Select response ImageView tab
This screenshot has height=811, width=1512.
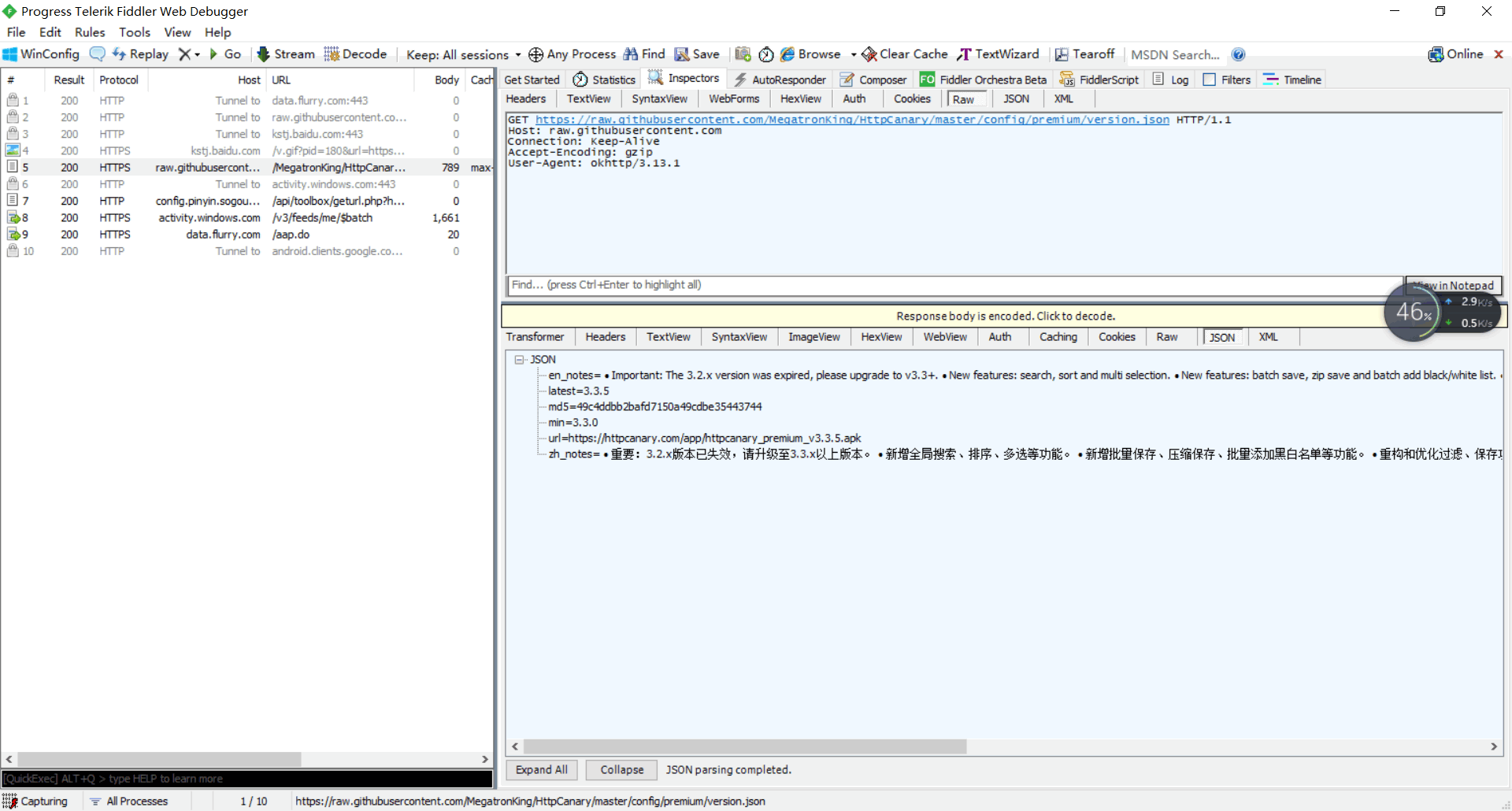coord(814,336)
